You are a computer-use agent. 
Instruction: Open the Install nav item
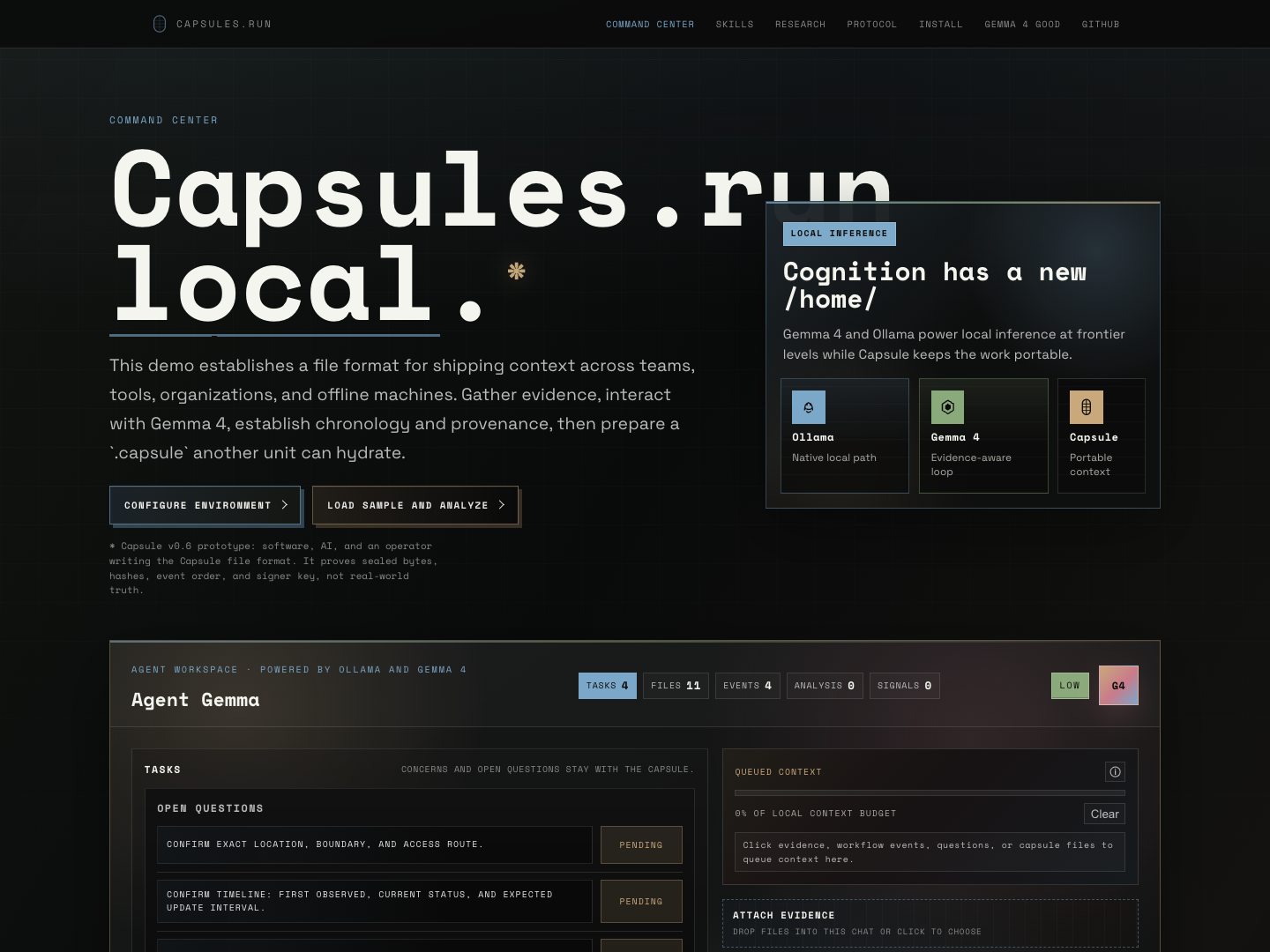tap(941, 25)
